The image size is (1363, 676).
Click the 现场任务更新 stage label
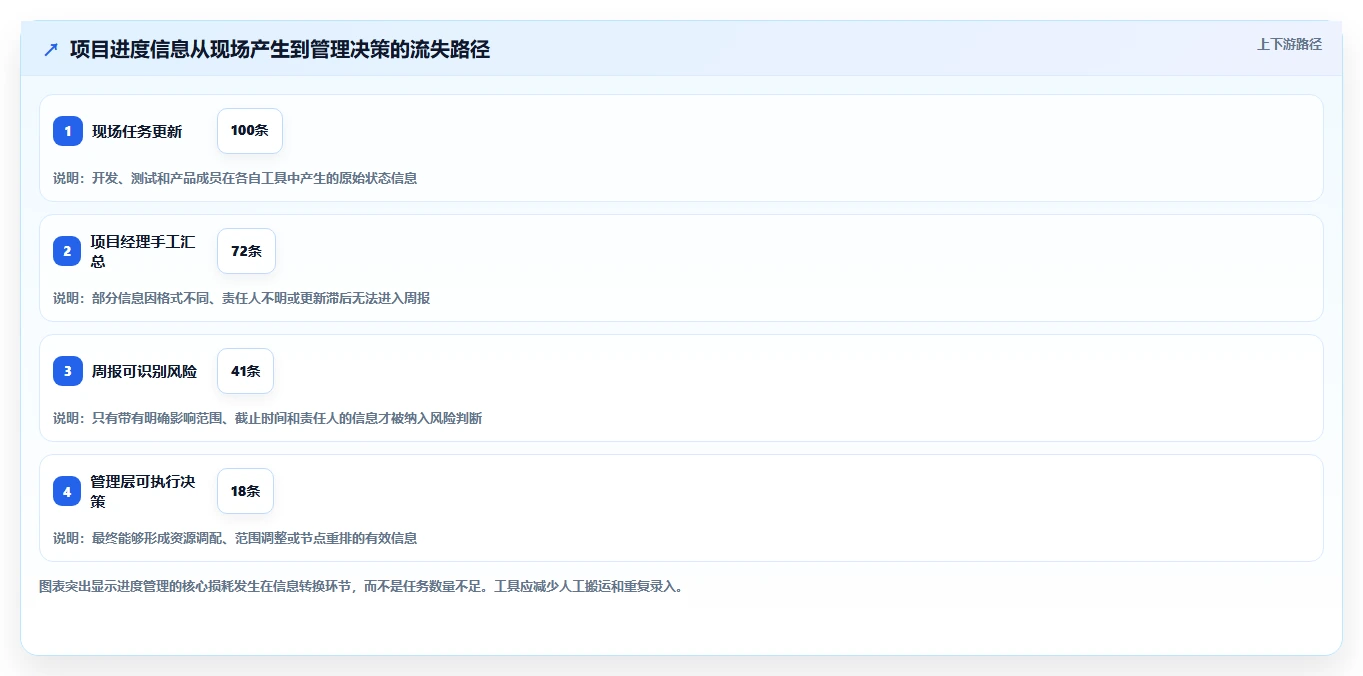click(137, 131)
